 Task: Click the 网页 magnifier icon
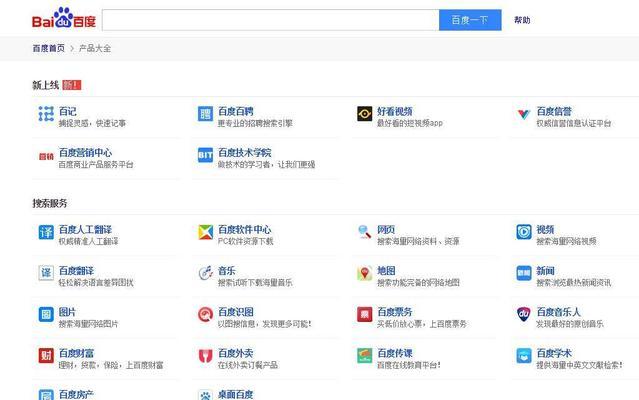click(364, 232)
